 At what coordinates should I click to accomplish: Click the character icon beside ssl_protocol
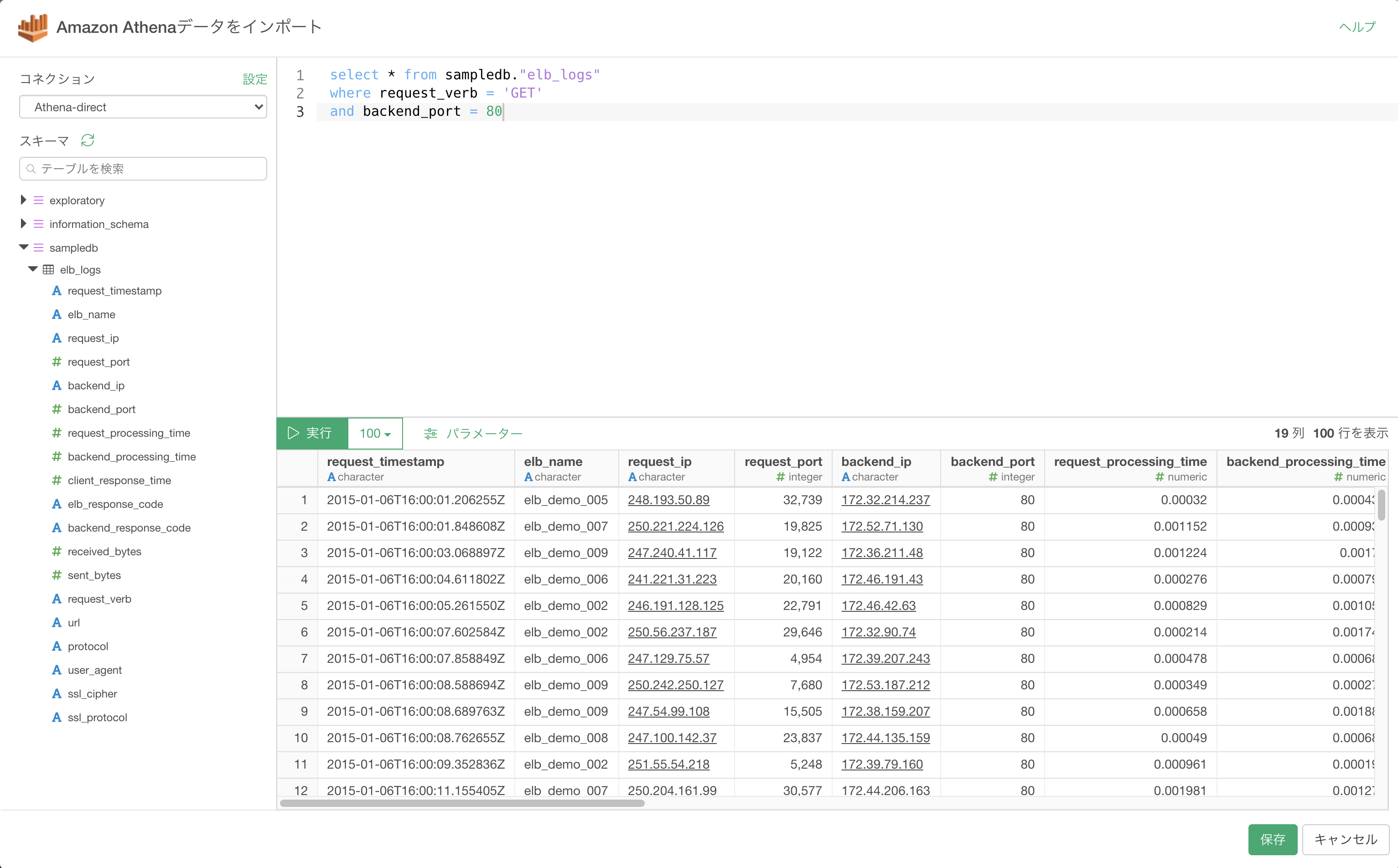tap(56, 718)
